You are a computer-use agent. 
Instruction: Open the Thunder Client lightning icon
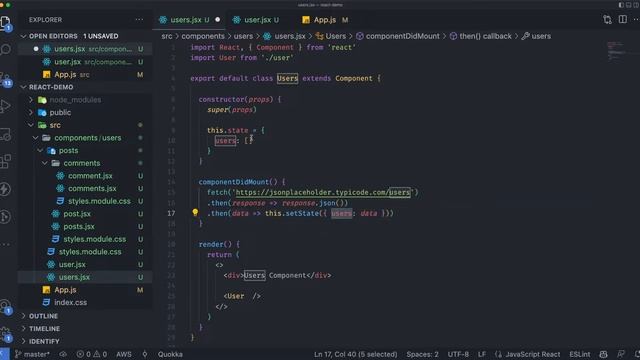(x=6, y=189)
